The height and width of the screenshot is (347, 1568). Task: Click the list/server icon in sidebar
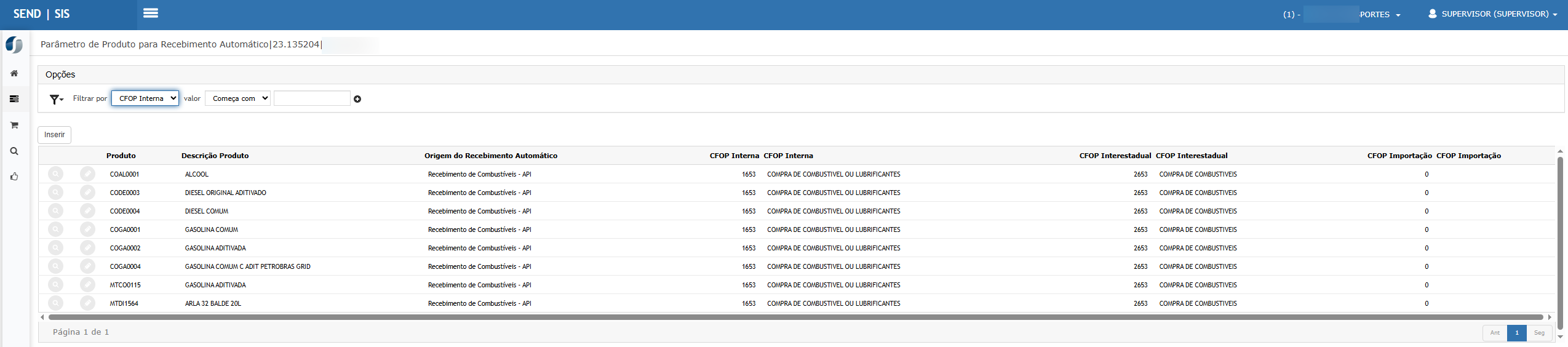tap(14, 99)
